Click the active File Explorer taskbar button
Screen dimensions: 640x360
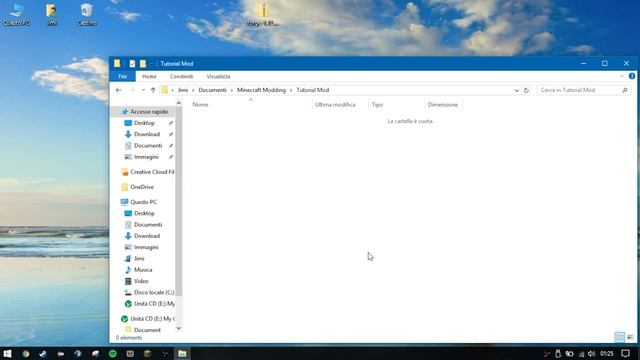(x=182, y=354)
